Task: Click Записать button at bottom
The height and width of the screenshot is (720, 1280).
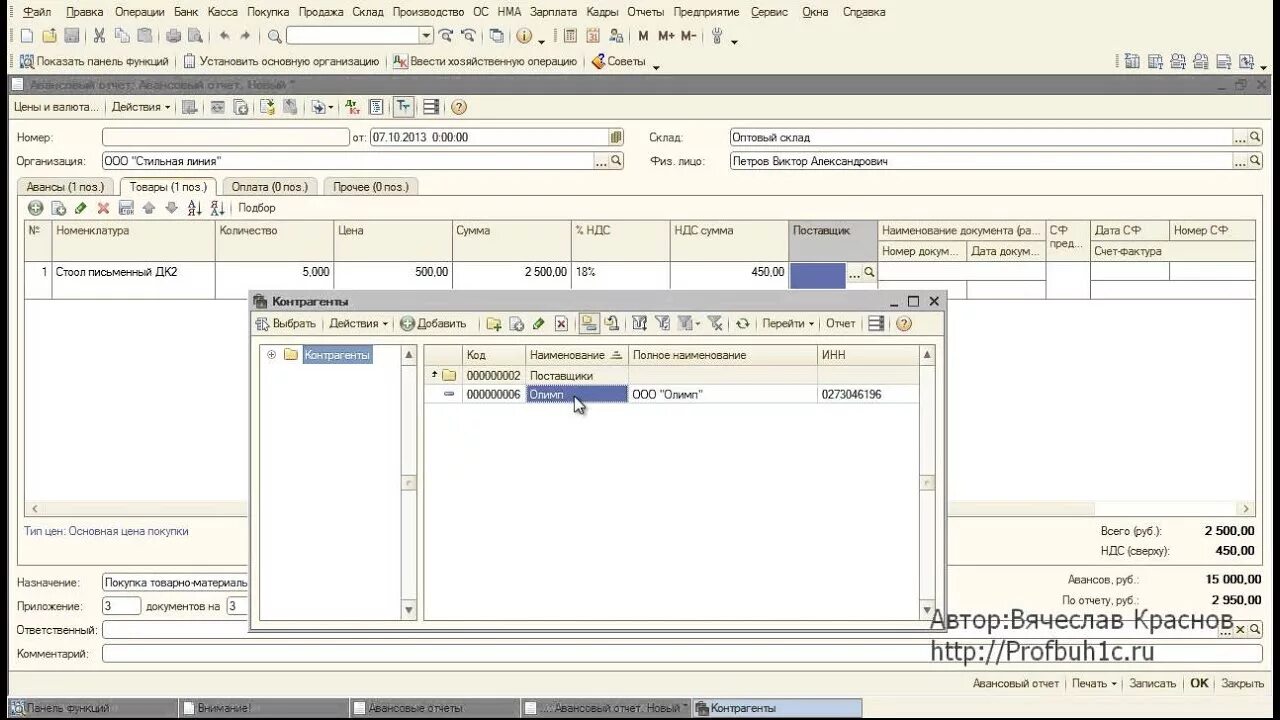Action: 1152,684
